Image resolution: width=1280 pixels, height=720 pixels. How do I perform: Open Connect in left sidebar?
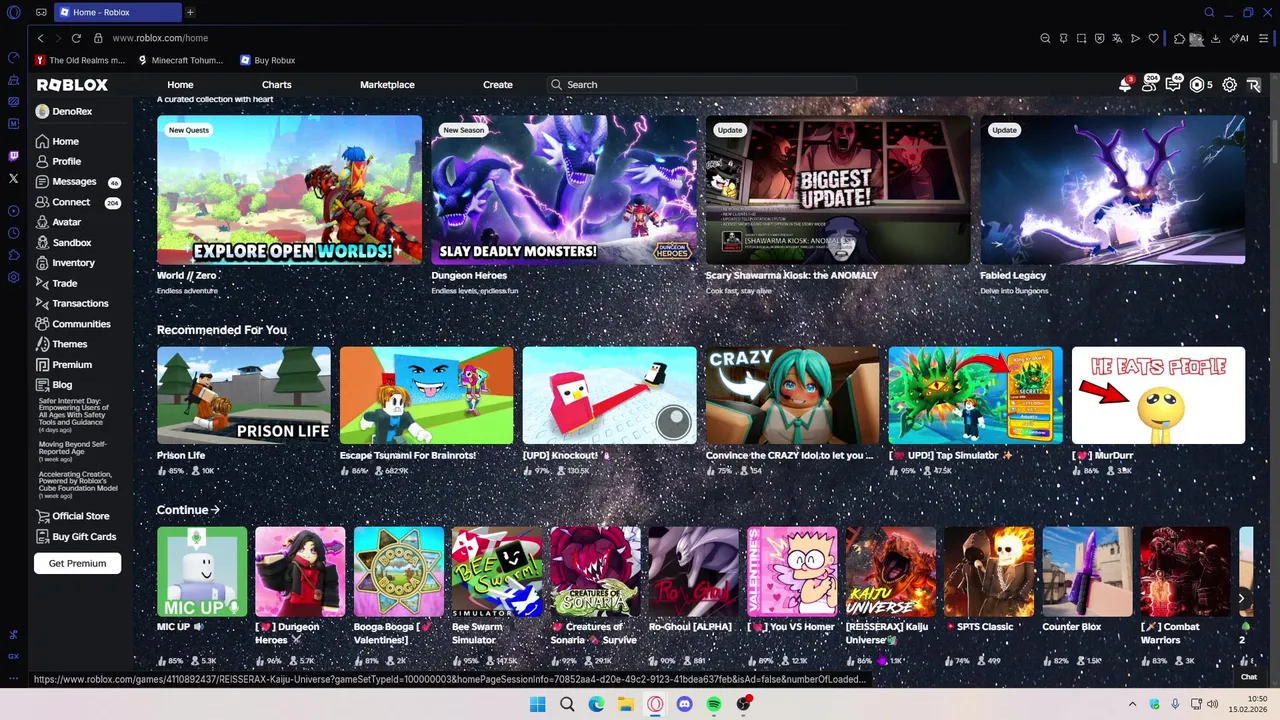point(71,202)
